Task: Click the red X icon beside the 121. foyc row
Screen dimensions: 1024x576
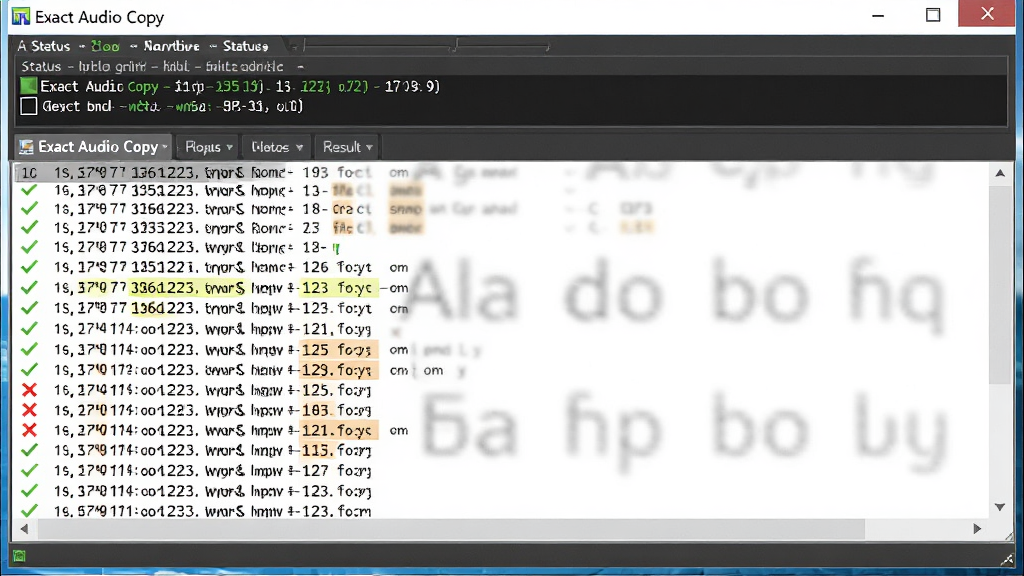Action: coord(29,430)
